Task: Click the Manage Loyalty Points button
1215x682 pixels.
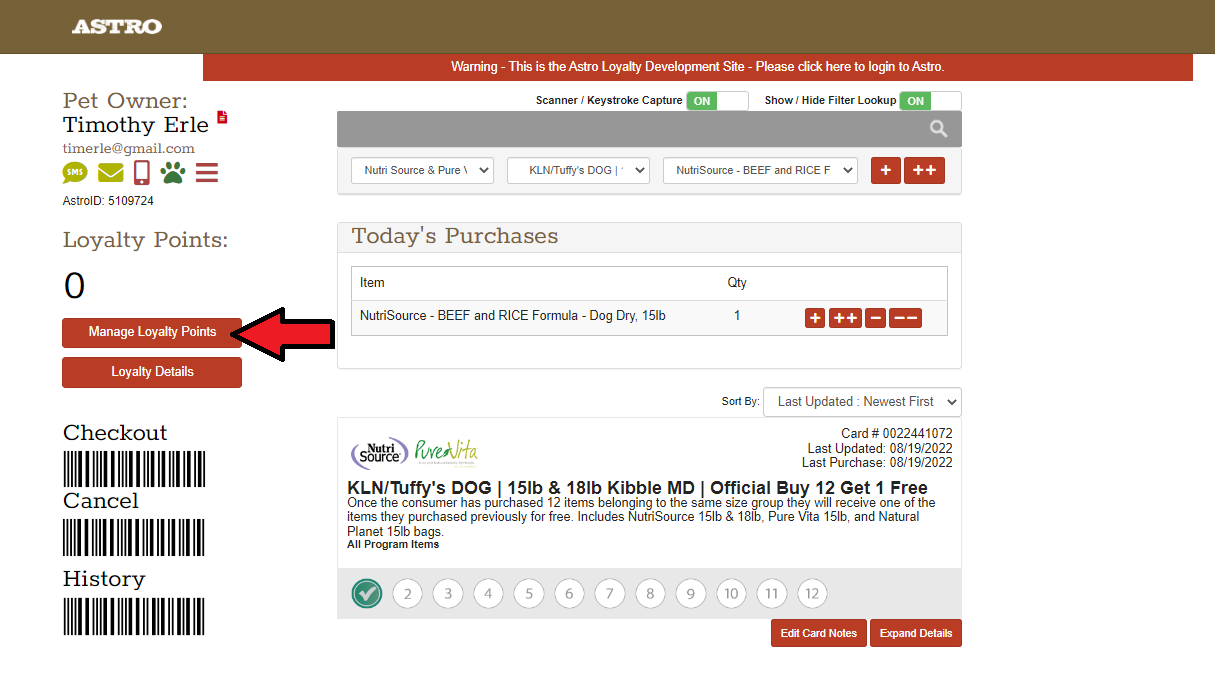Action: click(152, 332)
